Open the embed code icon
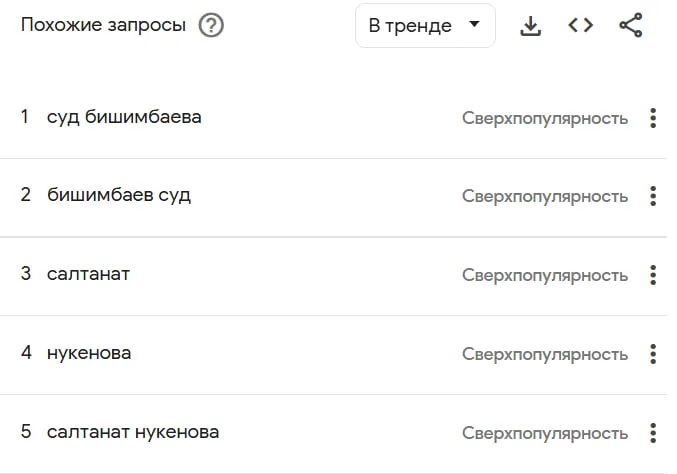This screenshot has height=474, width=677. 580,26
